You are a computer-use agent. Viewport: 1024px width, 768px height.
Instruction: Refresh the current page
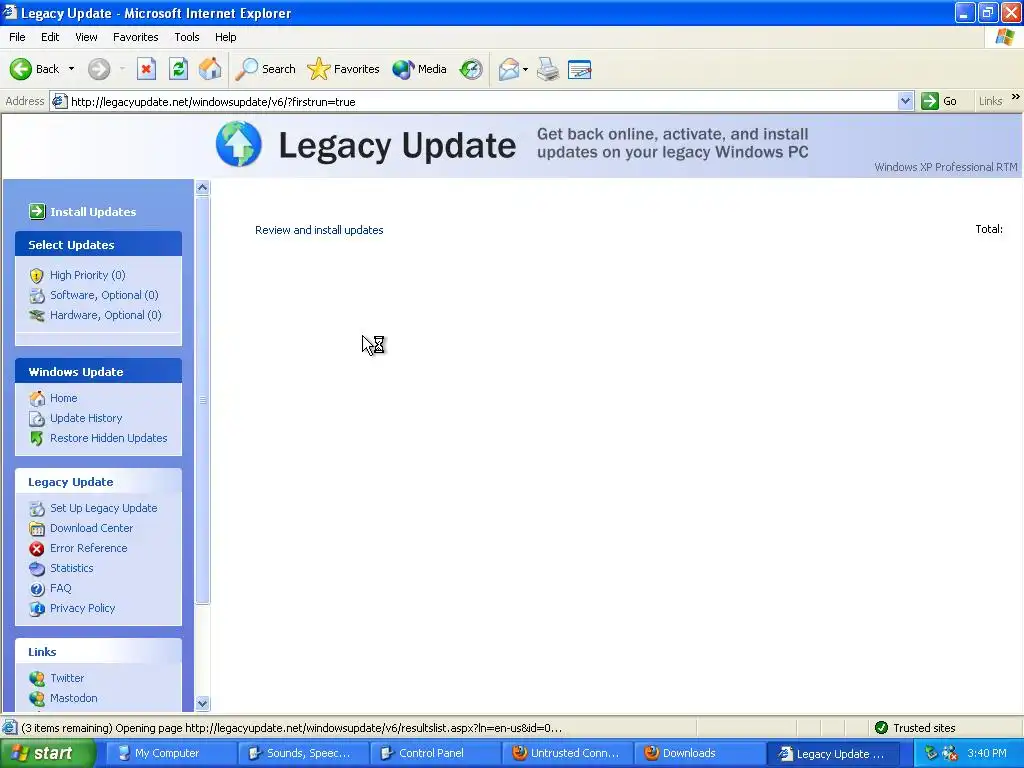pos(178,69)
